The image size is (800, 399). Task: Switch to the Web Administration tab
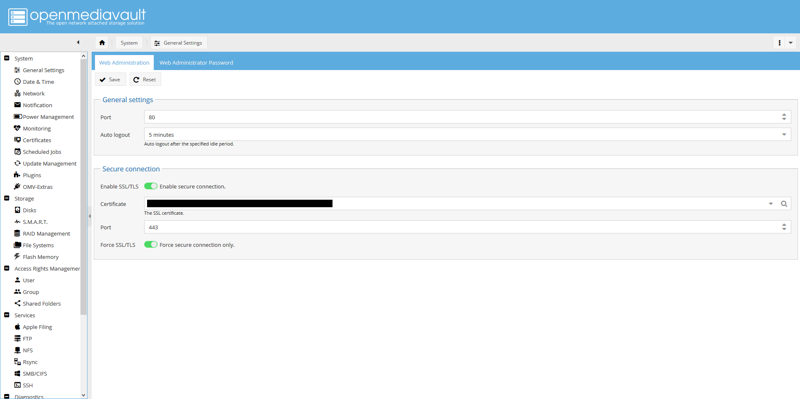124,63
